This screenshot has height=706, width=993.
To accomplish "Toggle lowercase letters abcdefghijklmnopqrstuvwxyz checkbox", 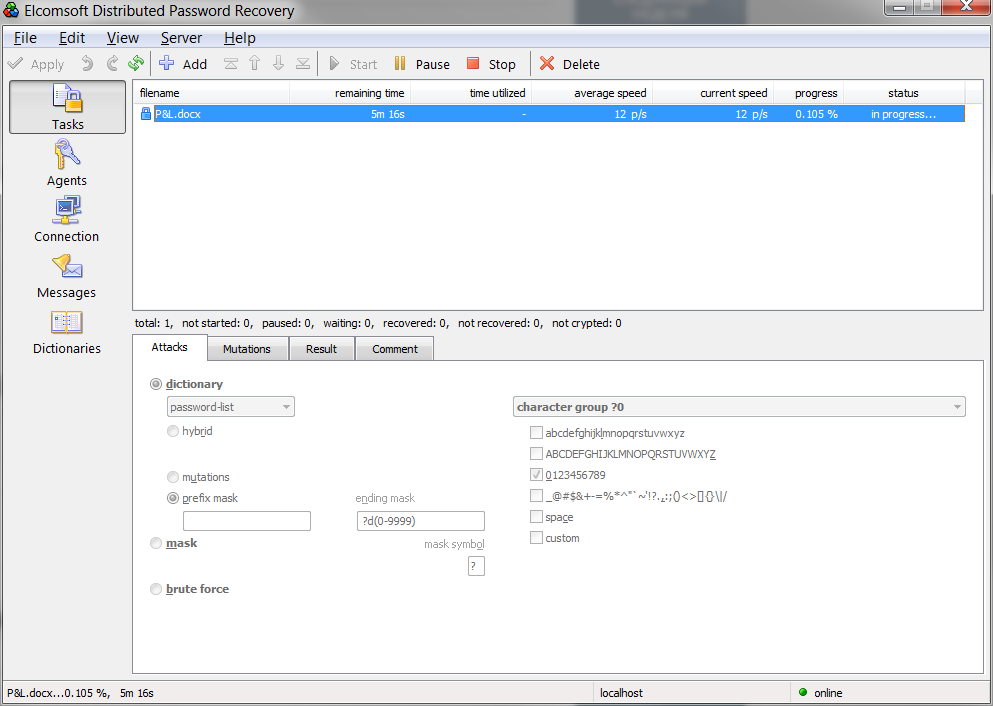I will pyautogui.click(x=536, y=432).
